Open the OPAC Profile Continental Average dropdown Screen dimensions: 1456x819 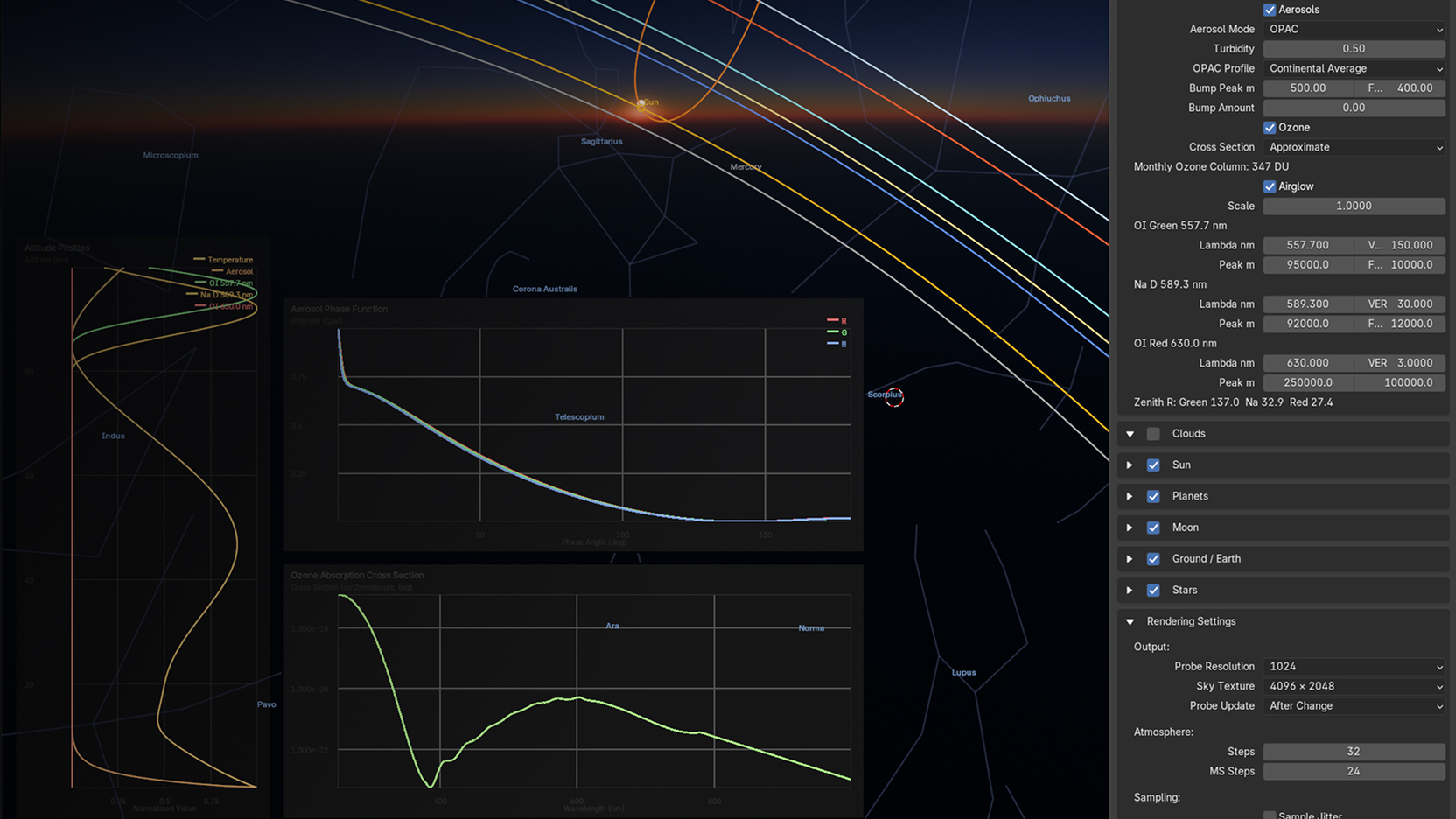tap(1354, 68)
